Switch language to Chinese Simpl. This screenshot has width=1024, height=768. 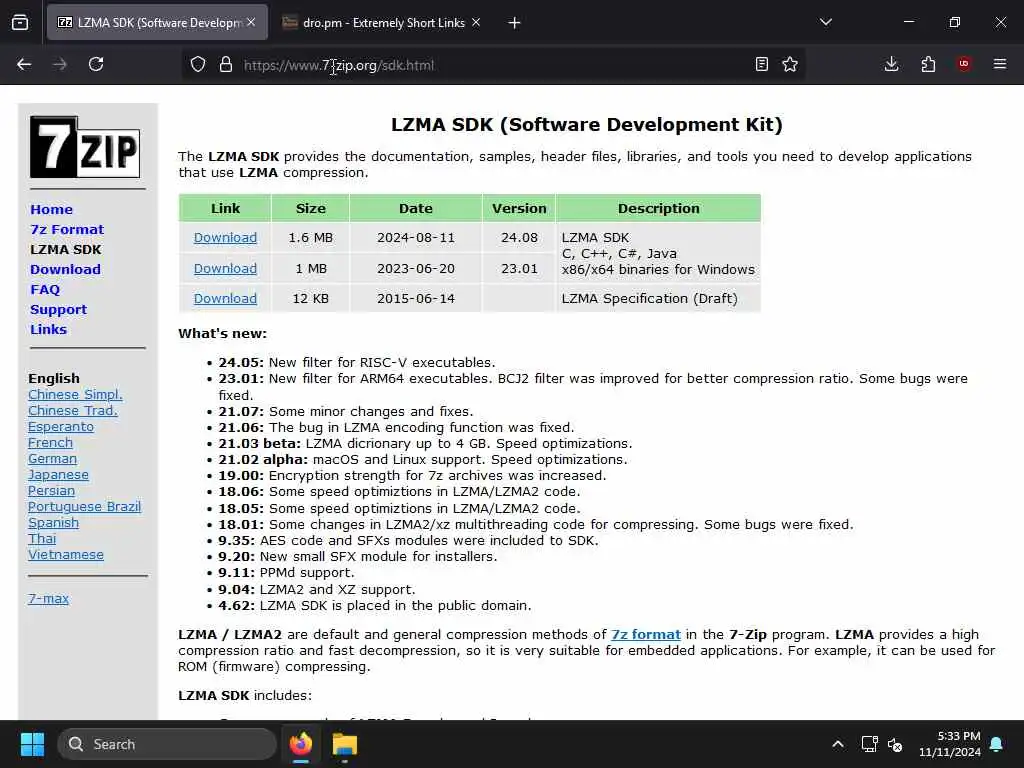pyautogui.click(x=75, y=394)
